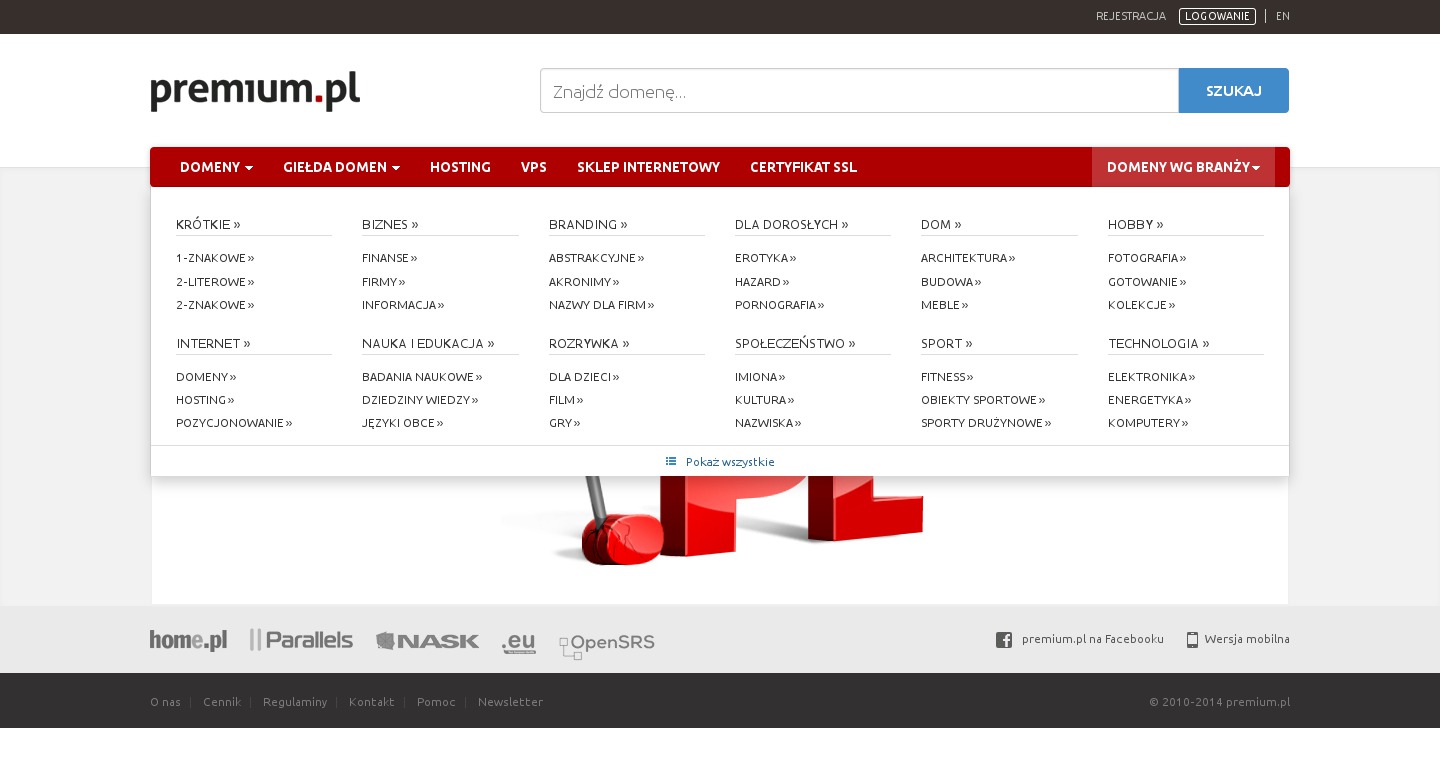Expand the Domeny dropdown menu
The width and height of the screenshot is (1440, 783).
point(216,167)
